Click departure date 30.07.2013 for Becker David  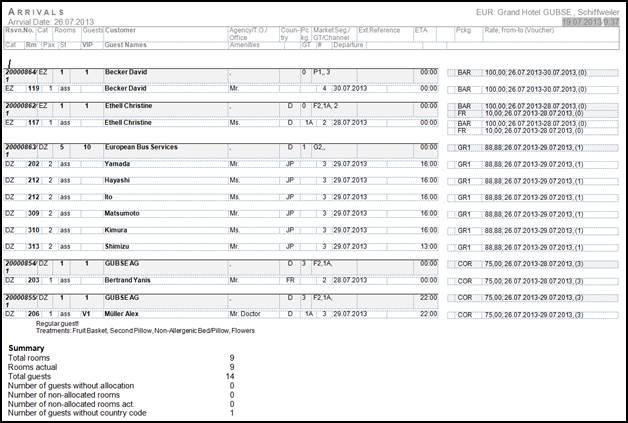pyautogui.click(x=350, y=89)
